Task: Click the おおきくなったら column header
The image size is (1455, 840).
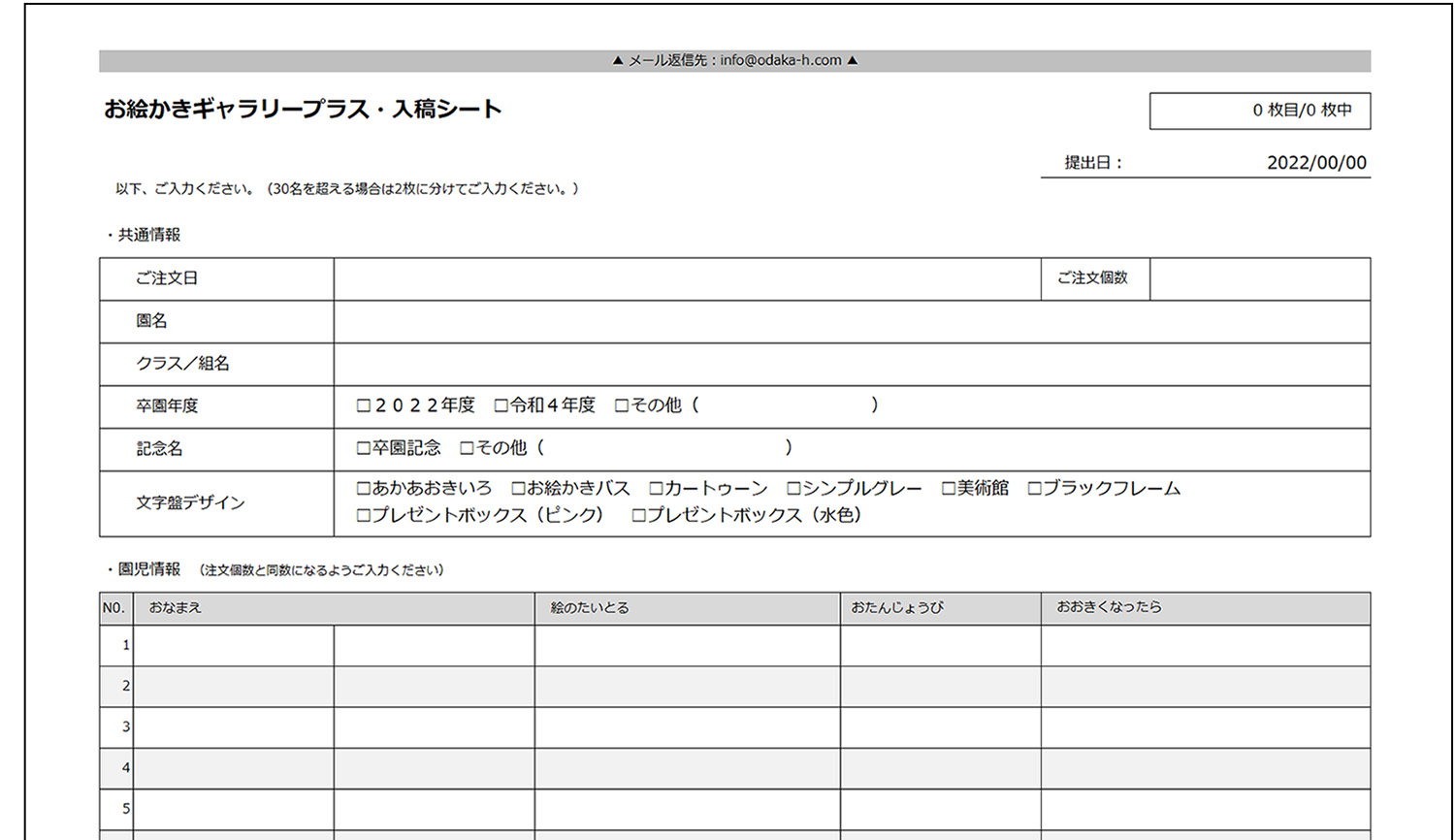Action: tap(1206, 608)
